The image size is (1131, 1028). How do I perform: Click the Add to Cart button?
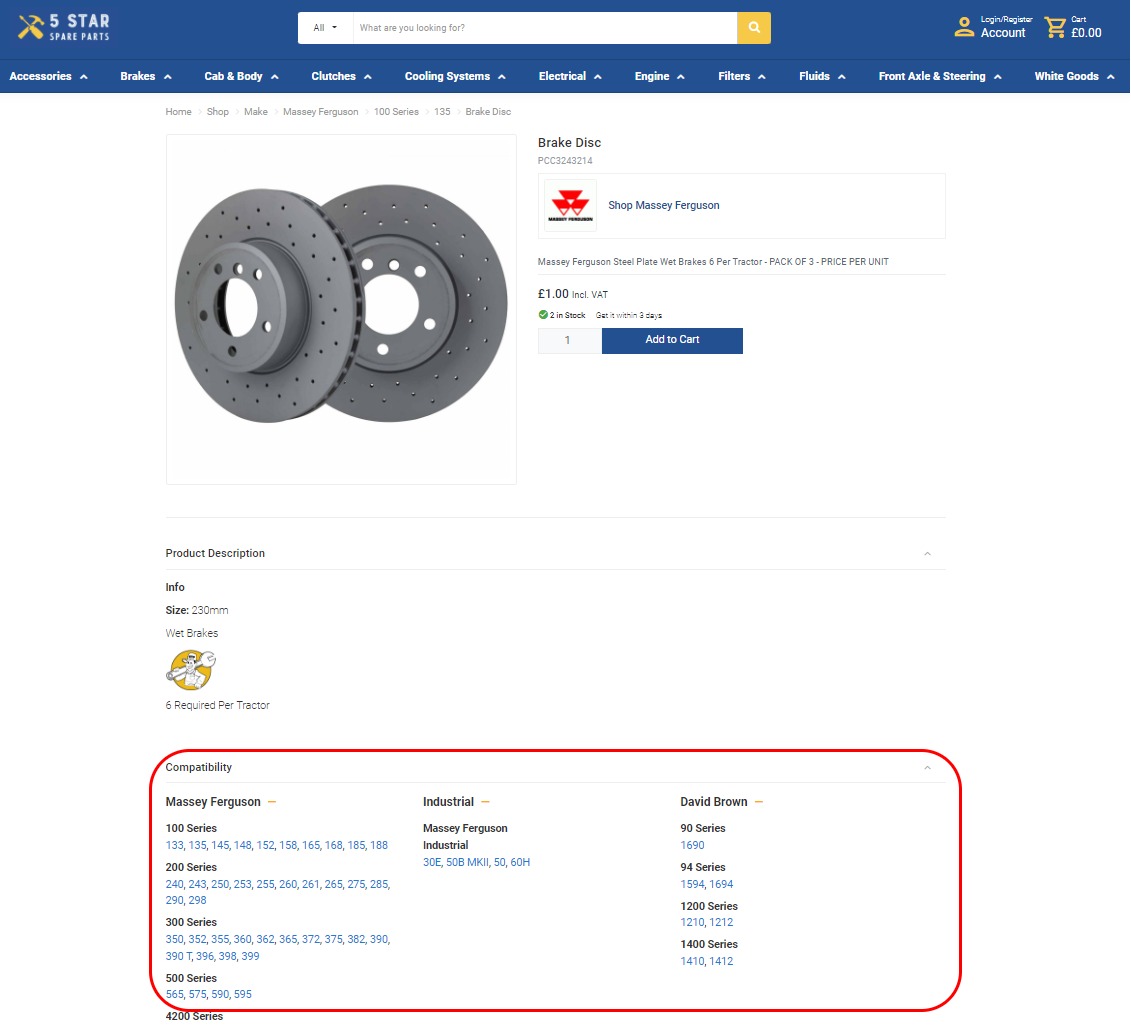672,340
